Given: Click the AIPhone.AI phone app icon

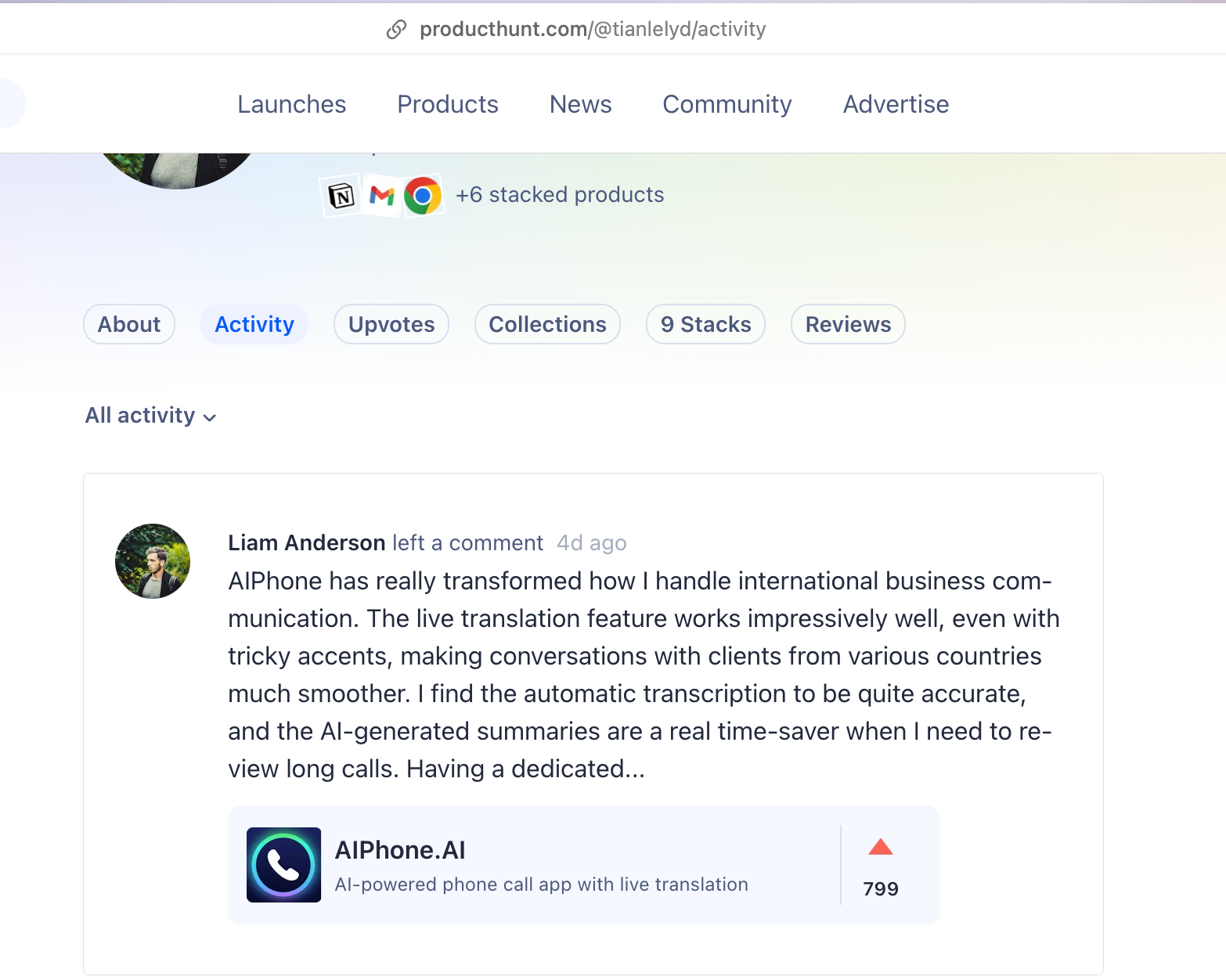Looking at the screenshot, I should pyautogui.click(x=283, y=865).
